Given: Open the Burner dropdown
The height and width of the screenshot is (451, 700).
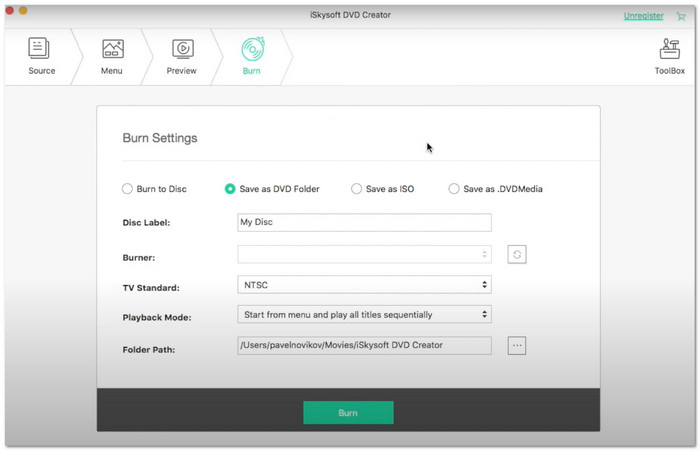Looking at the screenshot, I should tap(364, 255).
